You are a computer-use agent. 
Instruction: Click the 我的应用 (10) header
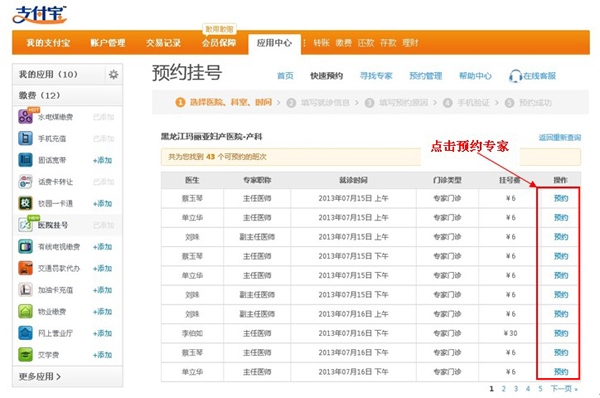48,74
